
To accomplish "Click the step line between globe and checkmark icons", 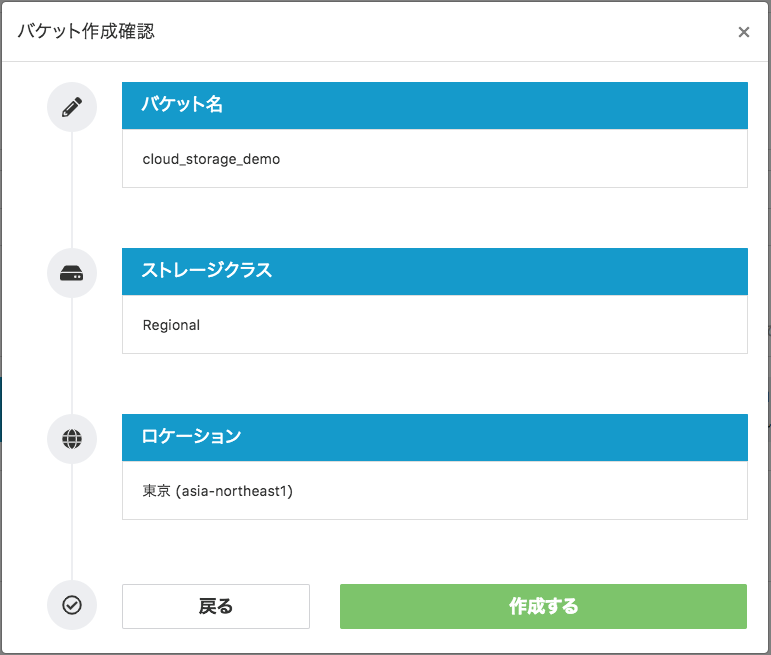I will click(72, 522).
